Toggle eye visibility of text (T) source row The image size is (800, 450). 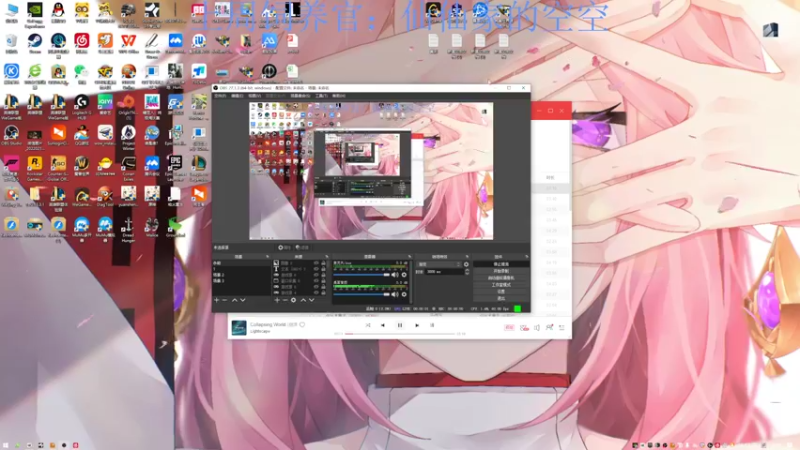(316, 269)
